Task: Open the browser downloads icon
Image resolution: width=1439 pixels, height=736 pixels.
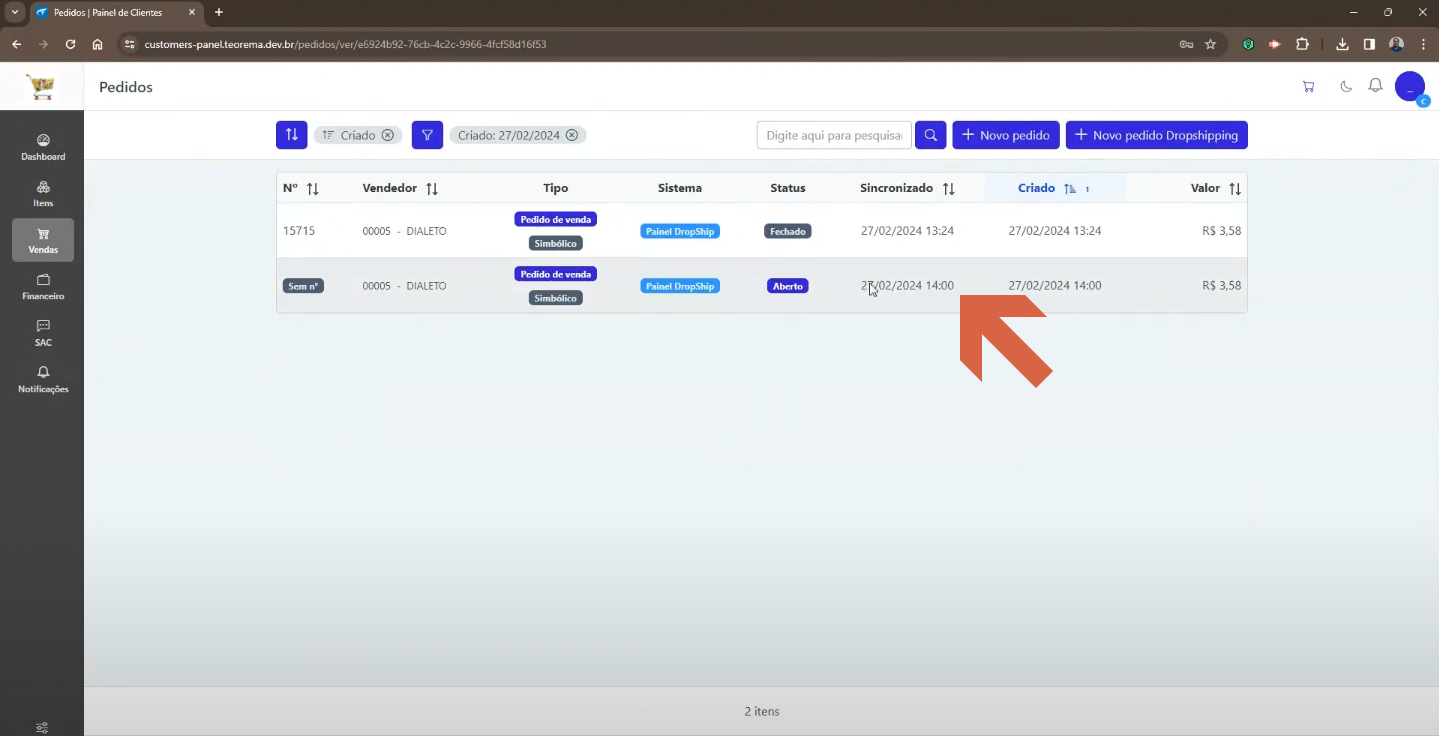Action: 1343,44
